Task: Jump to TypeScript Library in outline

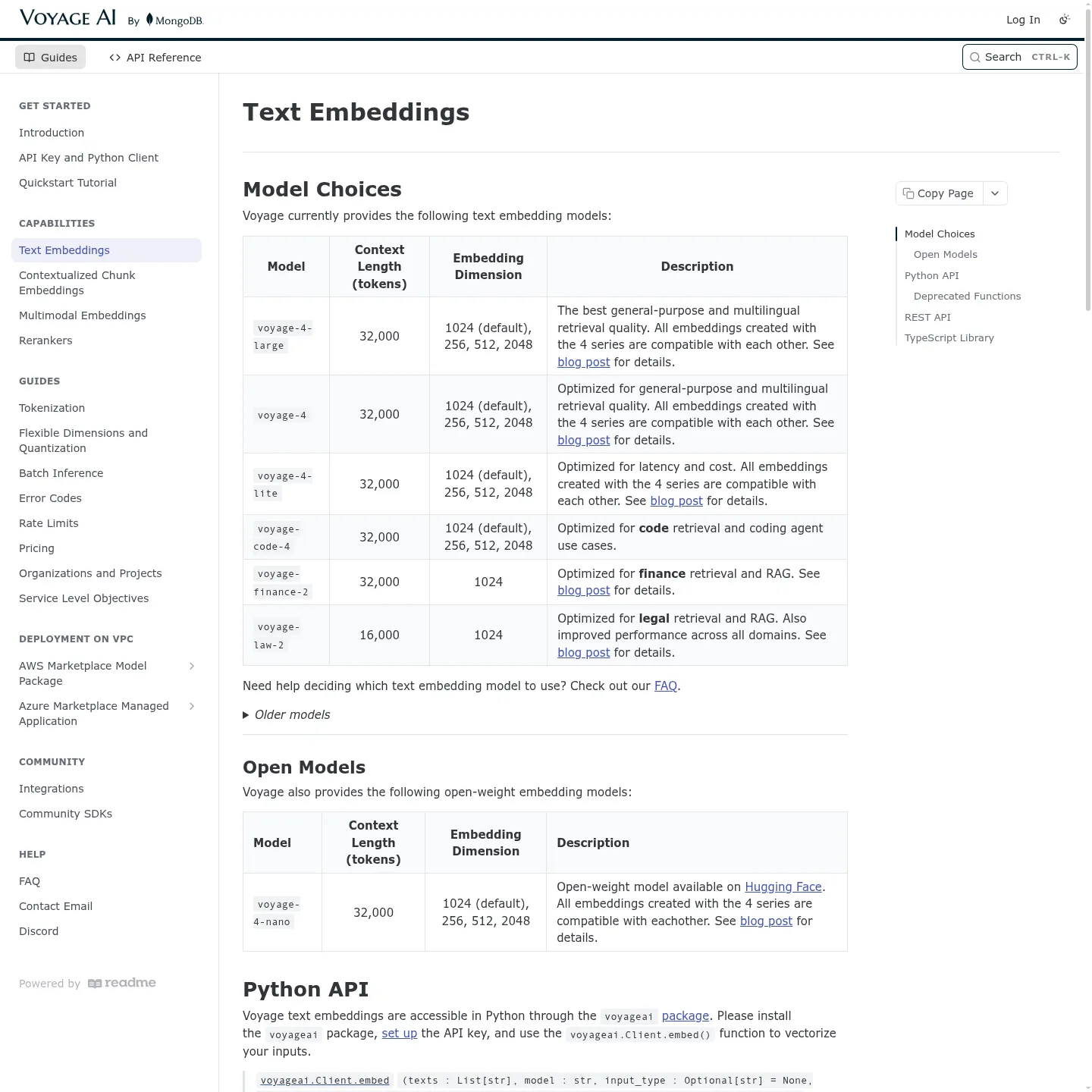Action: tap(949, 338)
